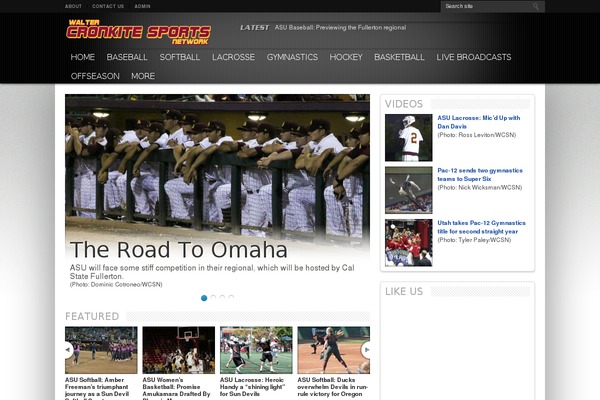Open LIVE BROADCASTS page
This screenshot has width=600, height=400.
[x=474, y=57]
